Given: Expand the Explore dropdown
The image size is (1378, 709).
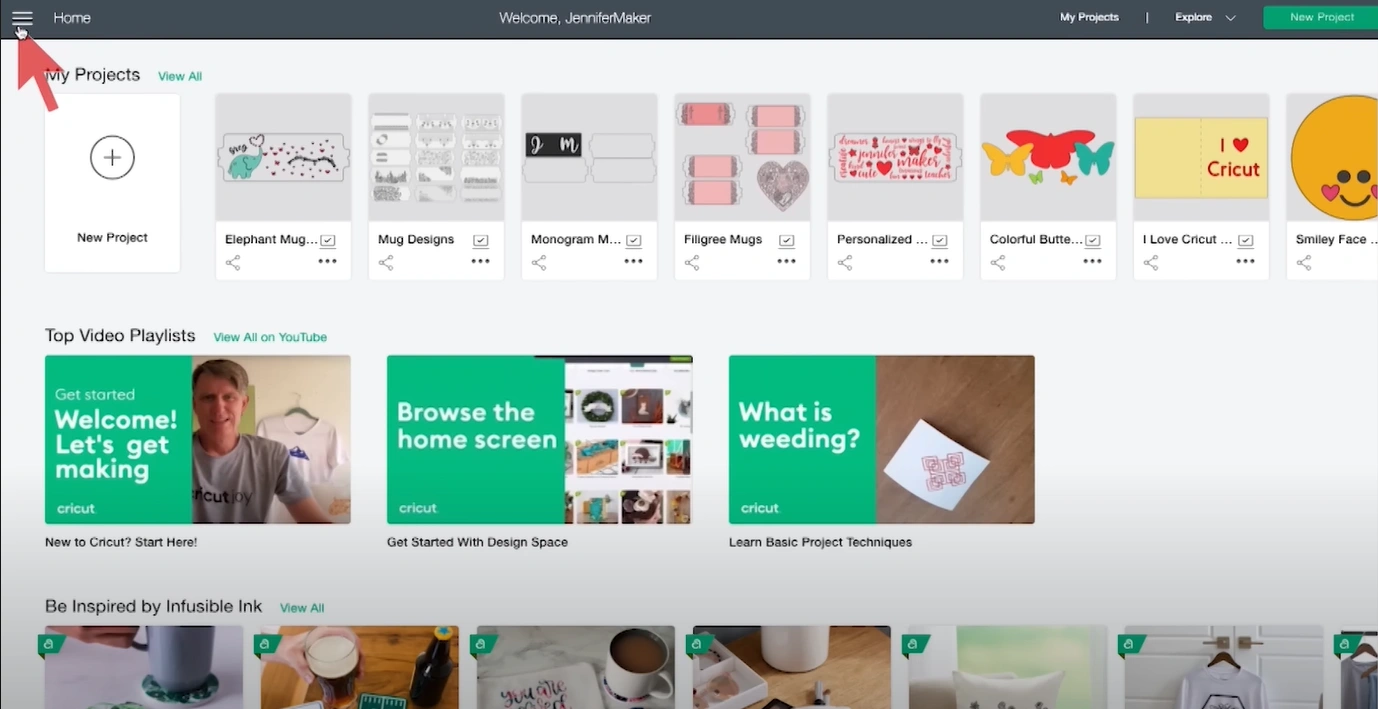Looking at the screenshot, I should tap(1206, 18).
